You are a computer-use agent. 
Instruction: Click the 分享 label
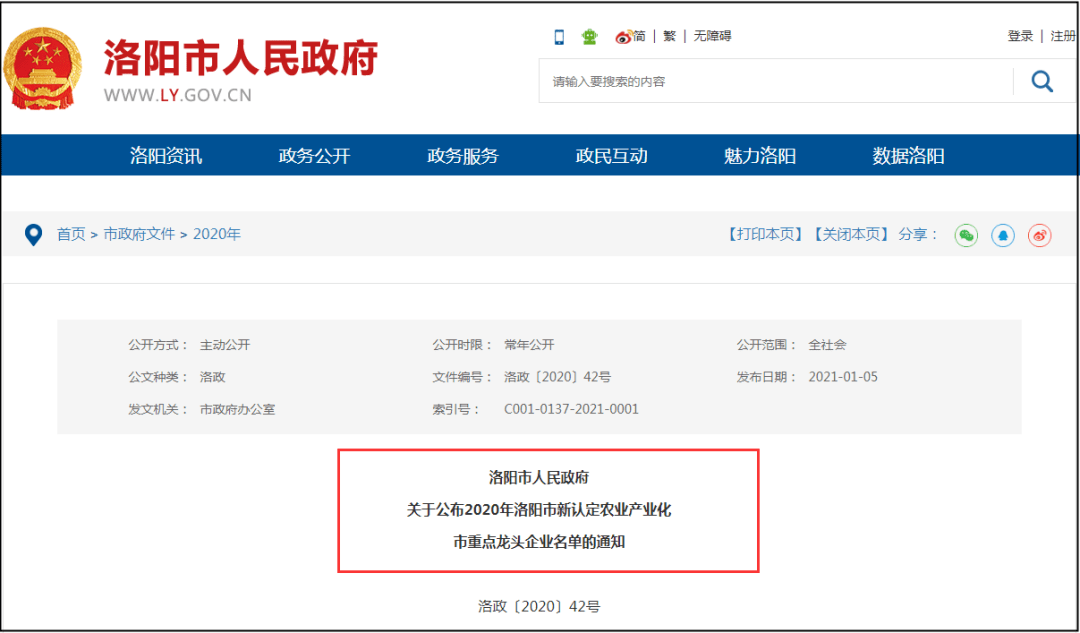point(917,234)
